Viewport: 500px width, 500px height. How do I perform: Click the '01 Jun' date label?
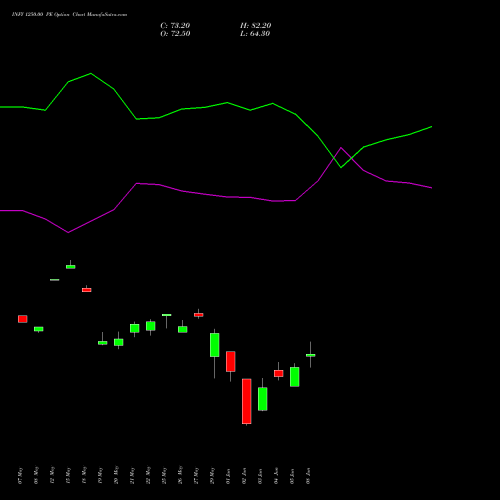coord(228,476)
